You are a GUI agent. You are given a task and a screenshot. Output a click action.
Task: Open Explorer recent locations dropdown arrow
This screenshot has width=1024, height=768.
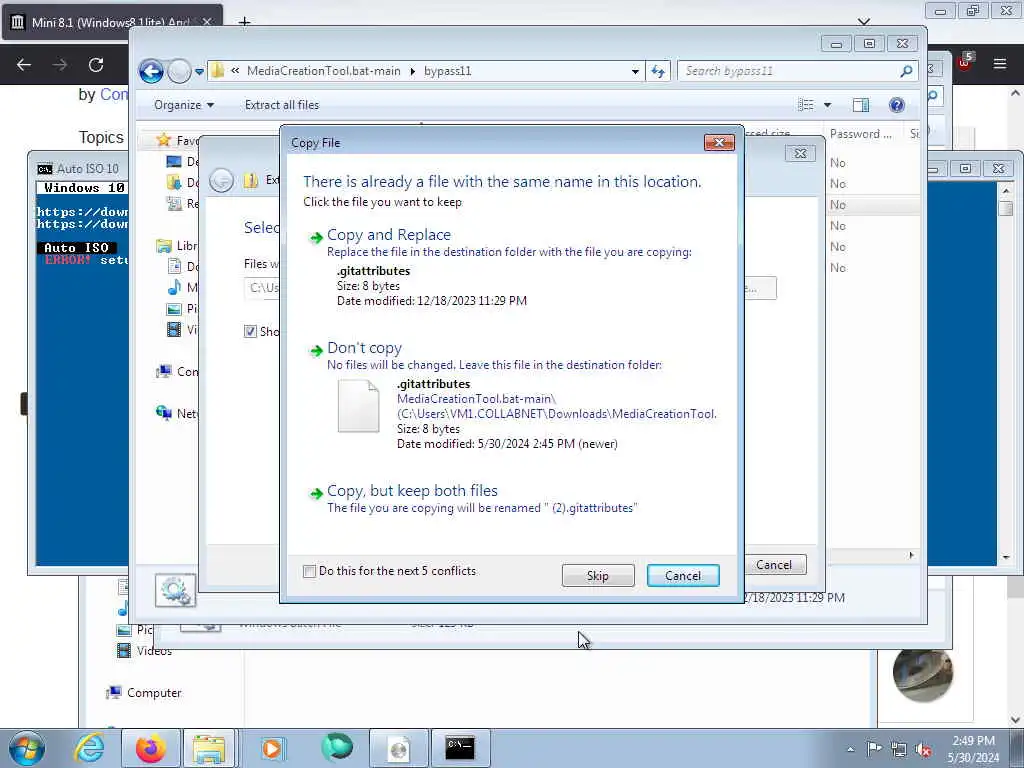pos(199,71)
